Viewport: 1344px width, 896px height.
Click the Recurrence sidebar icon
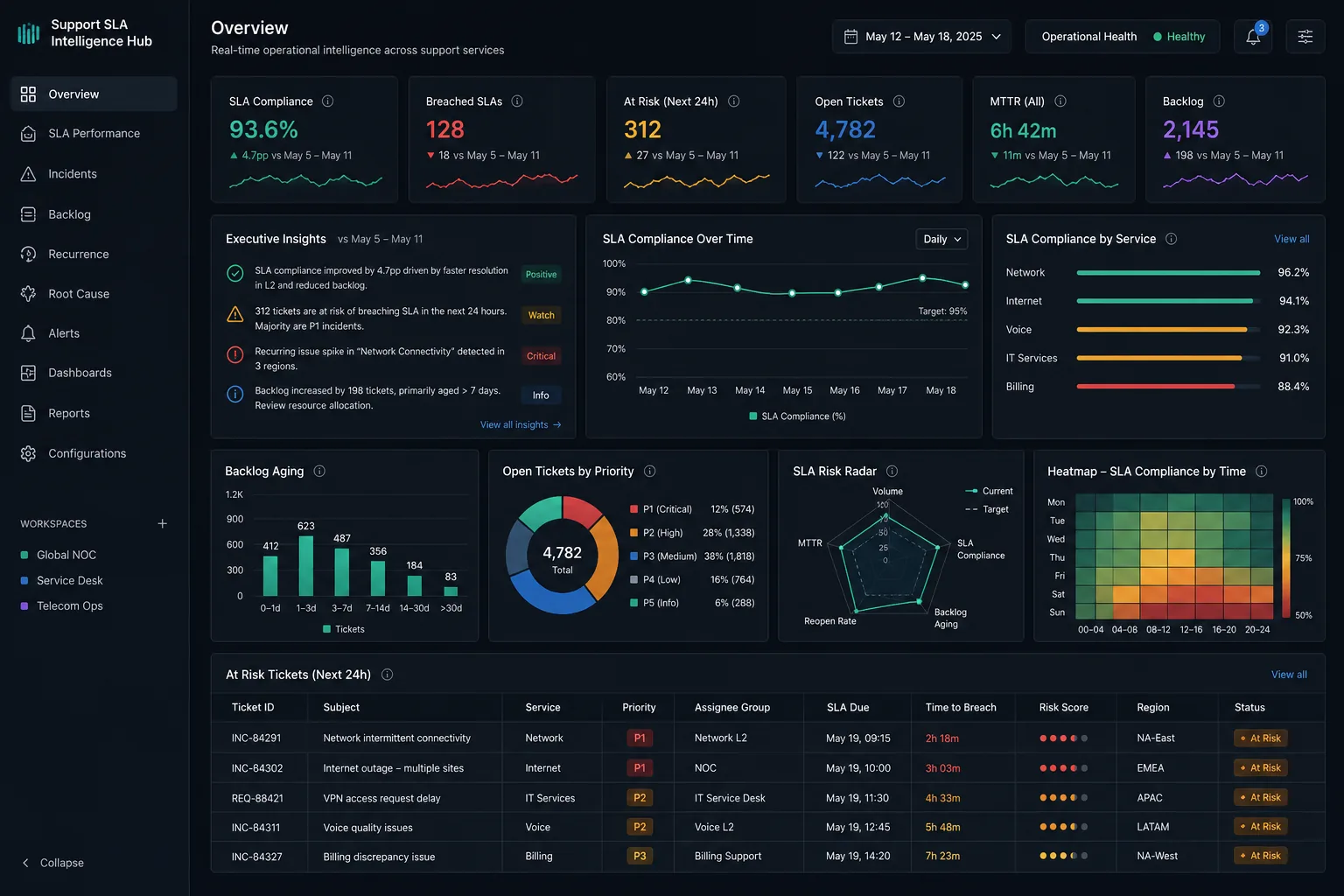coord(28,255)
